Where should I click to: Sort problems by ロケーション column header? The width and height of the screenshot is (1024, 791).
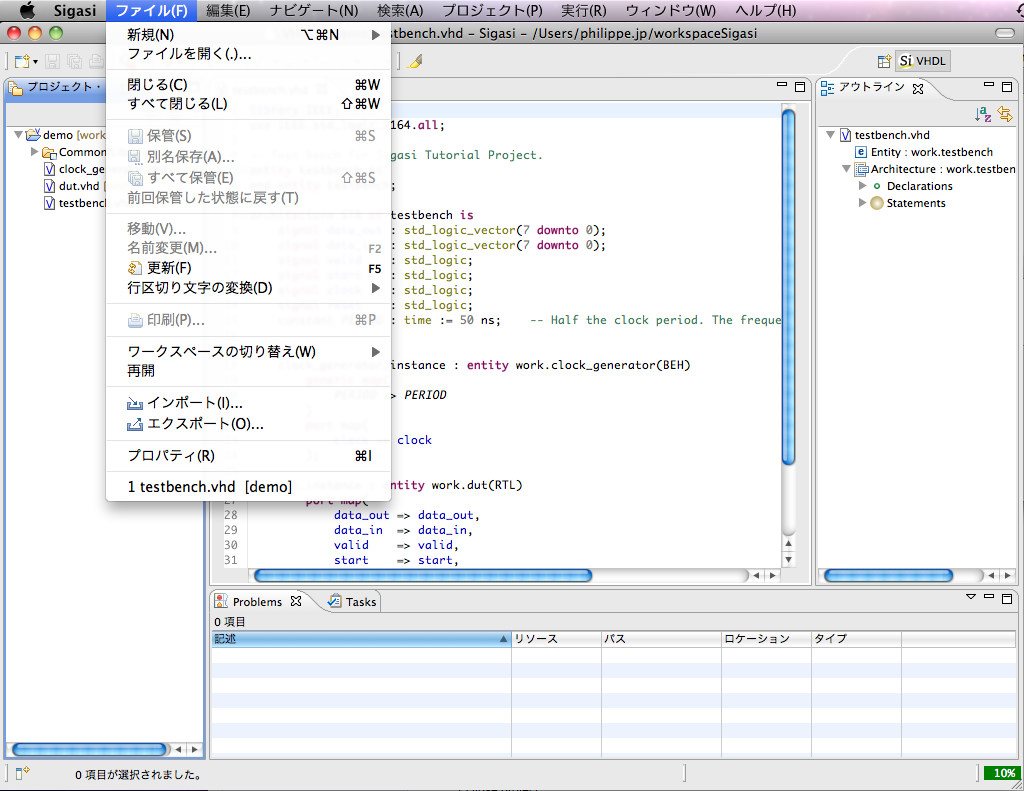767,639
